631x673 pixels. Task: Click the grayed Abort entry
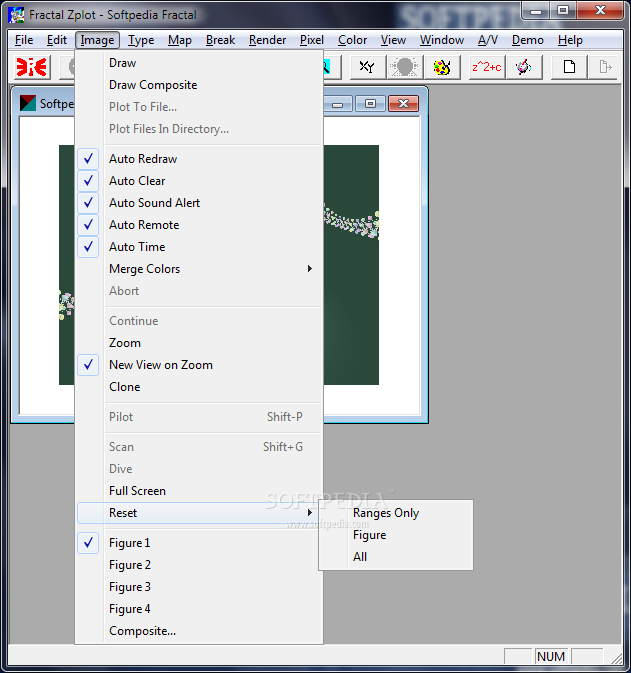(x=200, y=291)
